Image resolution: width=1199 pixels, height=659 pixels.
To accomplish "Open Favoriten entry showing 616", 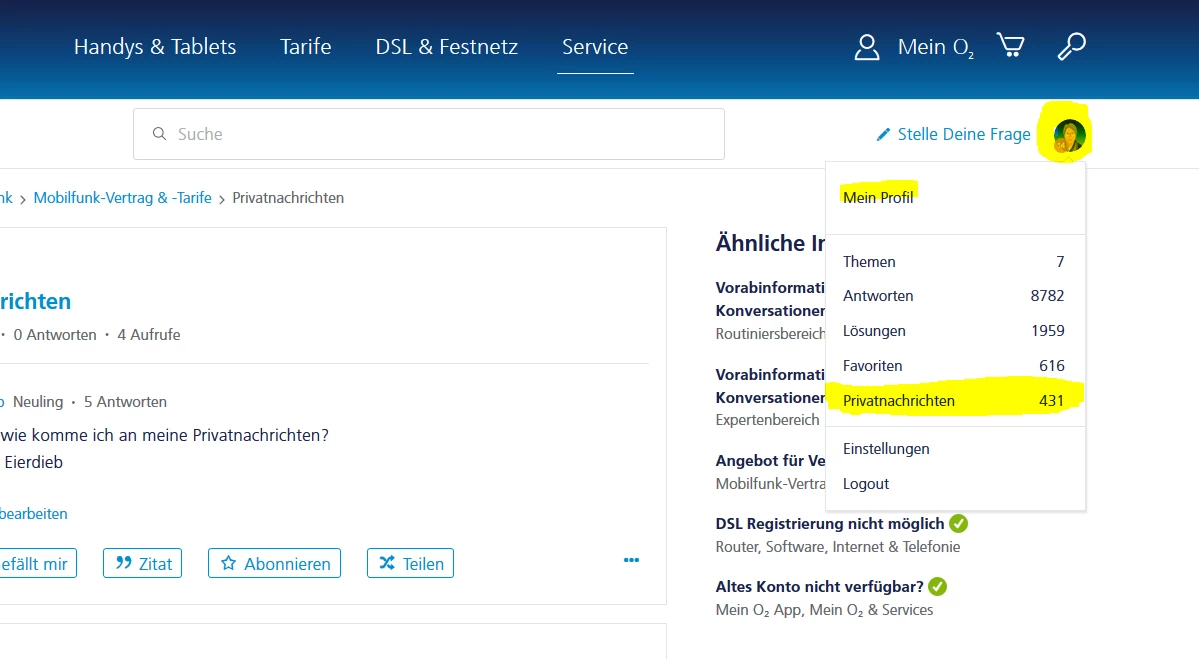I will [954, 365].
